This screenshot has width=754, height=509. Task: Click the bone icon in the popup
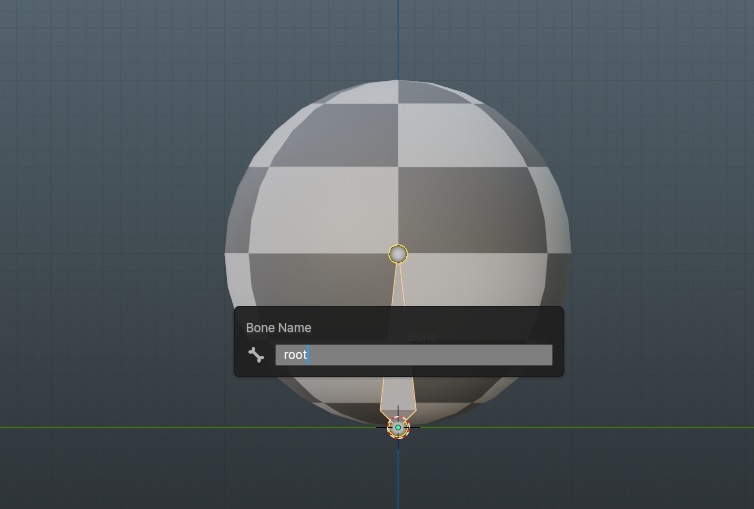coord(256,355)
